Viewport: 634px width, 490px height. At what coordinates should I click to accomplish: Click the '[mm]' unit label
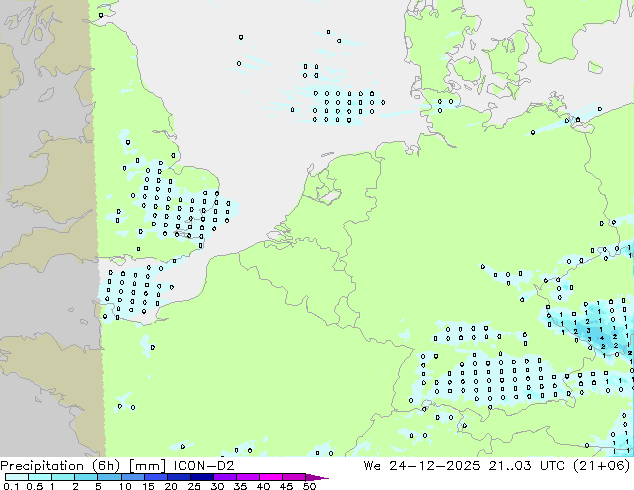pos(147,466)
